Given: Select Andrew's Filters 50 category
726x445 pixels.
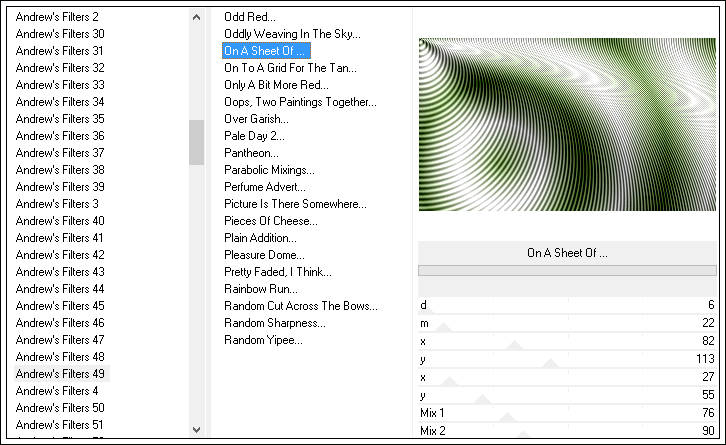Looking at the screenshot, I should pyautogui.click(x=60, y=408).
